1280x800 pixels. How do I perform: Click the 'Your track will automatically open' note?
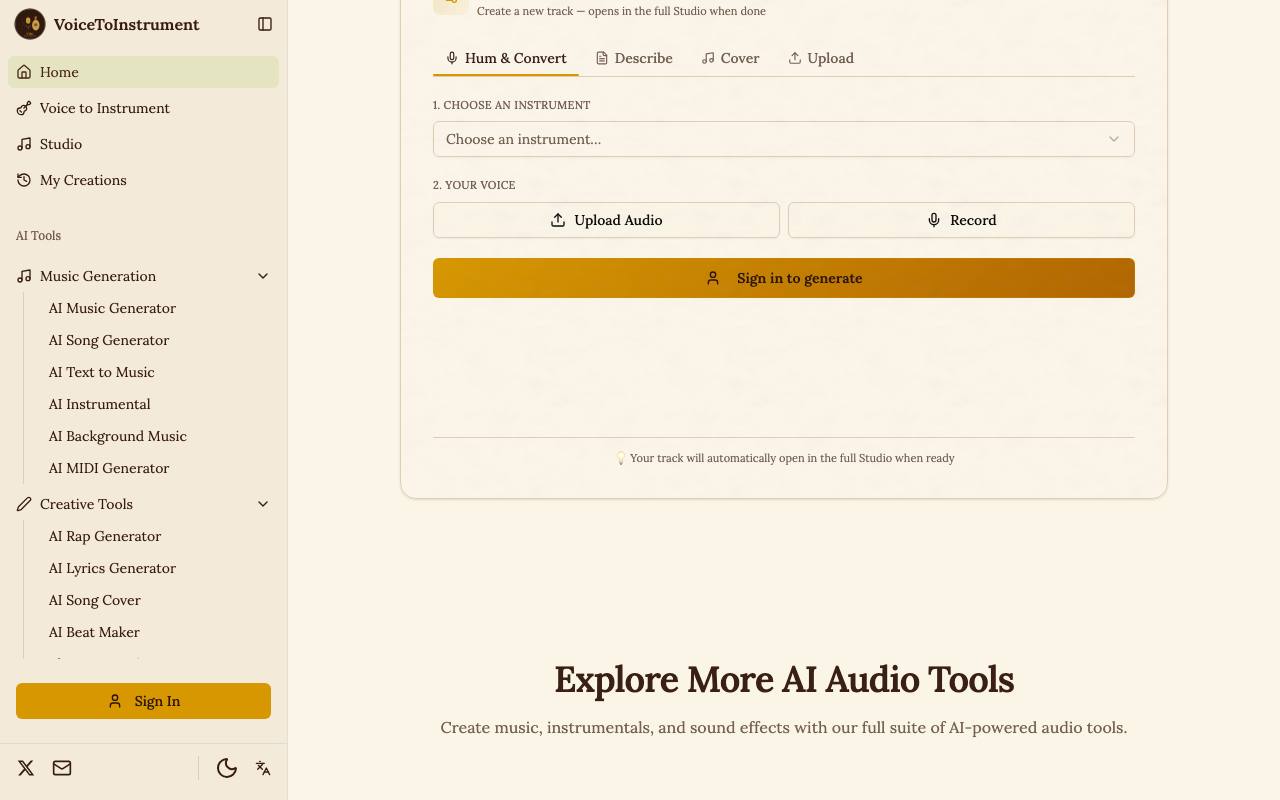coord(784,458)
